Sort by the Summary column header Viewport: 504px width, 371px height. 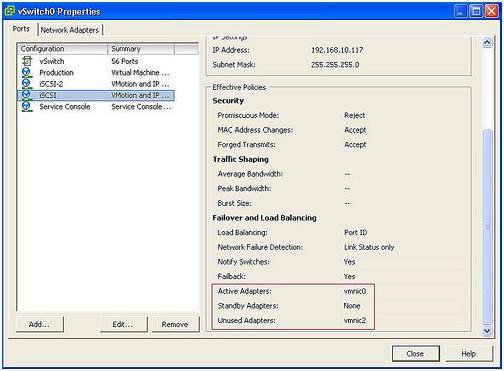tap(141, 49)
